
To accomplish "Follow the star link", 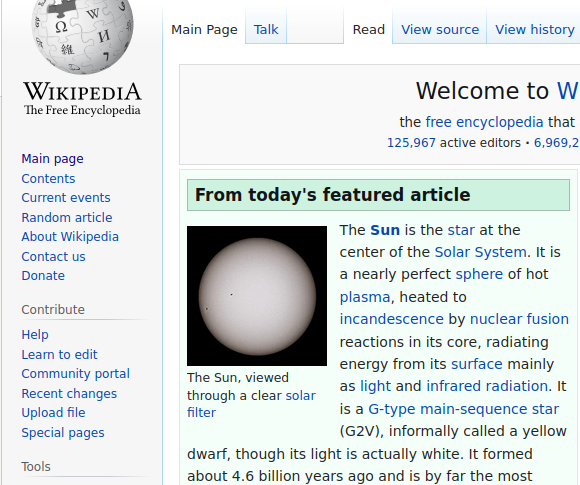I will click(461, 230).
